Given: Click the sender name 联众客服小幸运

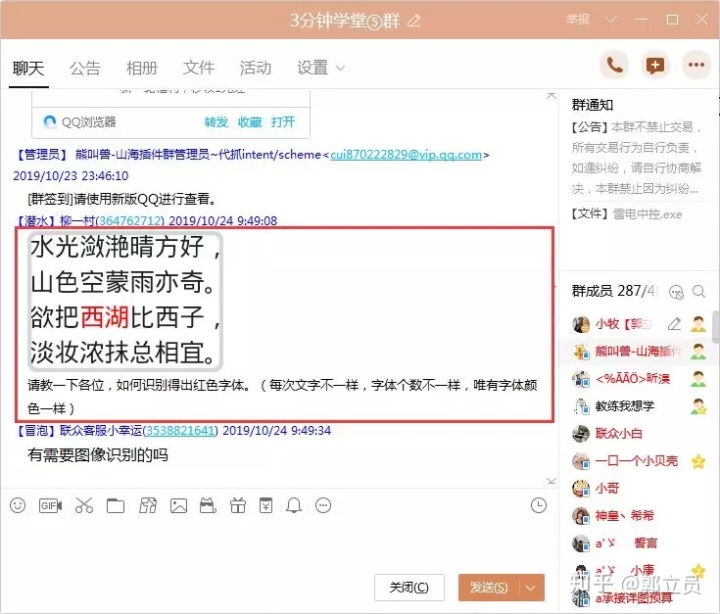Looking at the screenshot, I should pyautogui.click(x=101, y=431).
